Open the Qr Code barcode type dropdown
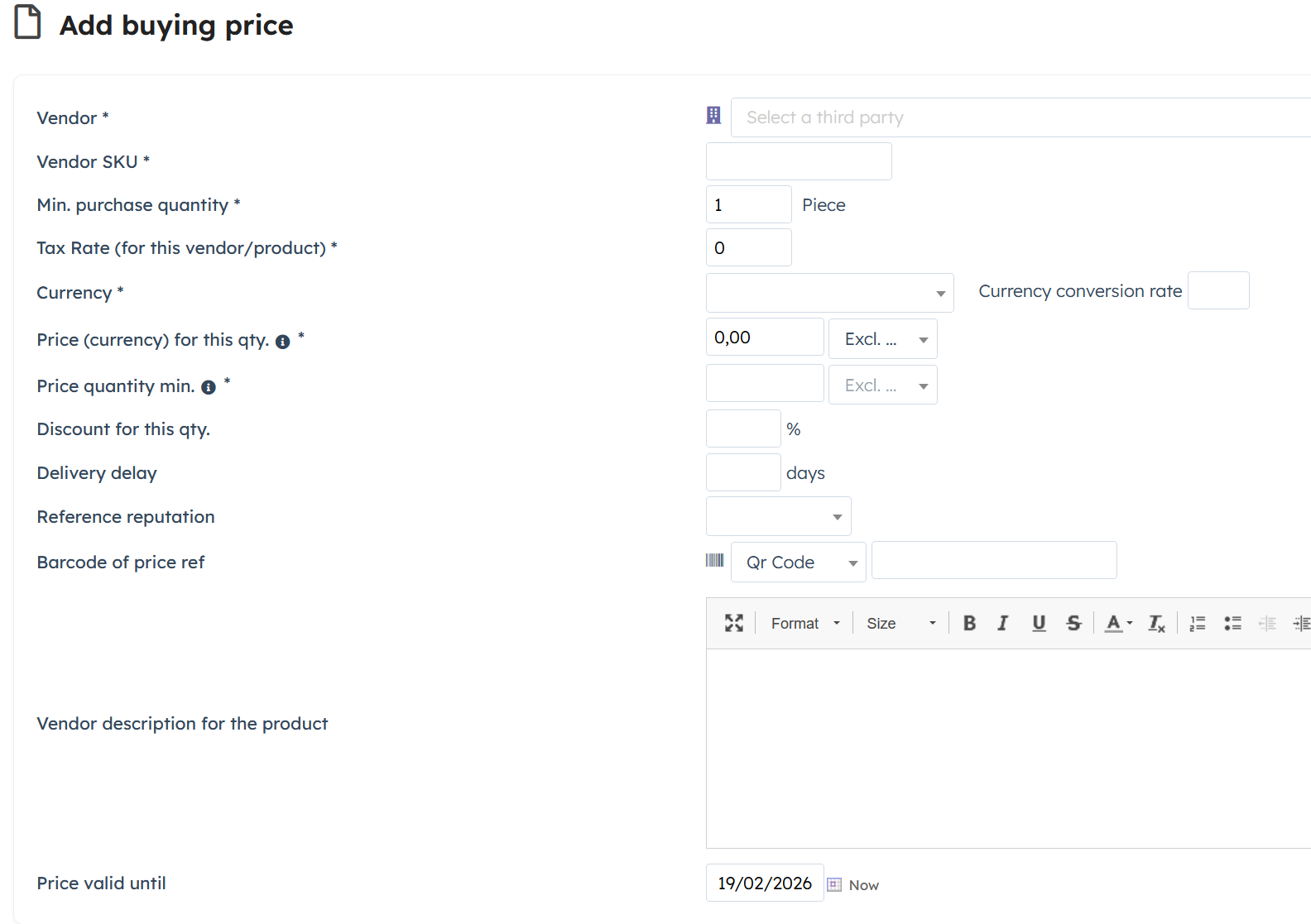Image resolution: width=1311 pixels, height=924 pixels. [798, 563]
